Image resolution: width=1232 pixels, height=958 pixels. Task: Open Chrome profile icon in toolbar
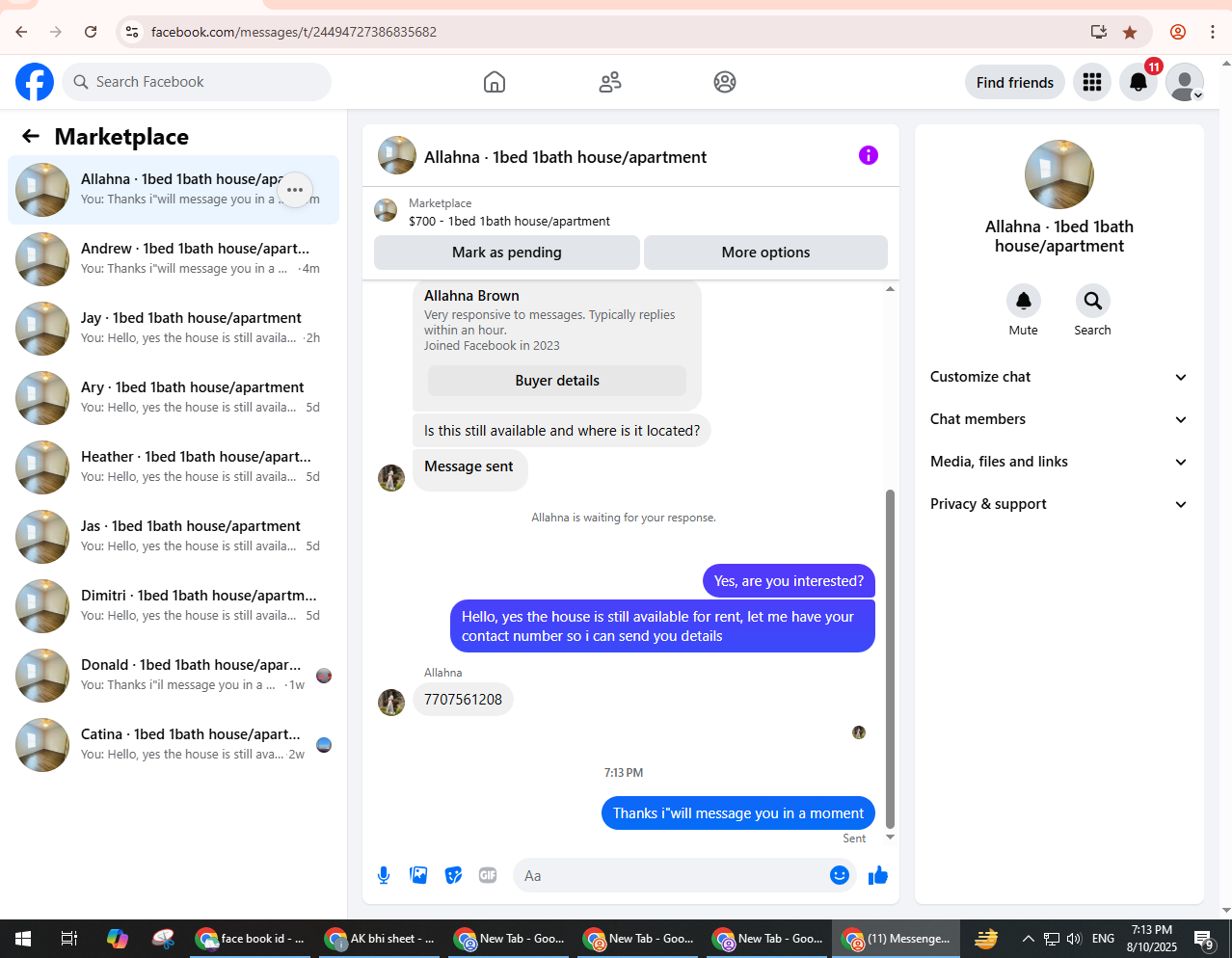1178,32
